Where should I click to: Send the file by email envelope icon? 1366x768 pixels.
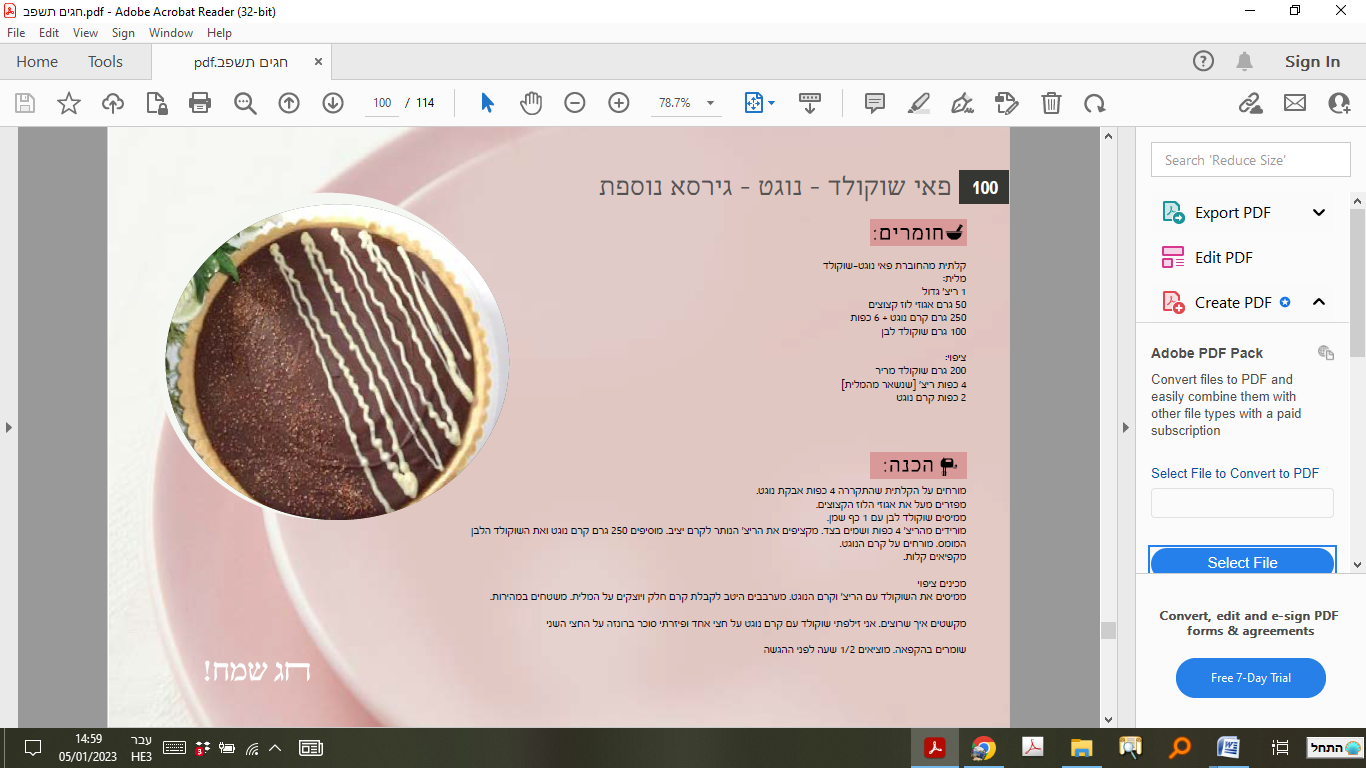point(1295,103)
